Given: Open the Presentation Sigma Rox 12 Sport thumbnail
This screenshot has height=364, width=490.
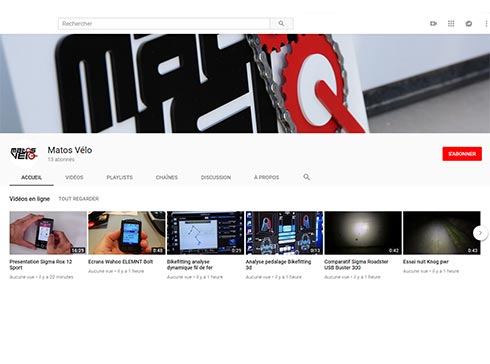Looking at the screenshot, I should [x=48, y=233].
